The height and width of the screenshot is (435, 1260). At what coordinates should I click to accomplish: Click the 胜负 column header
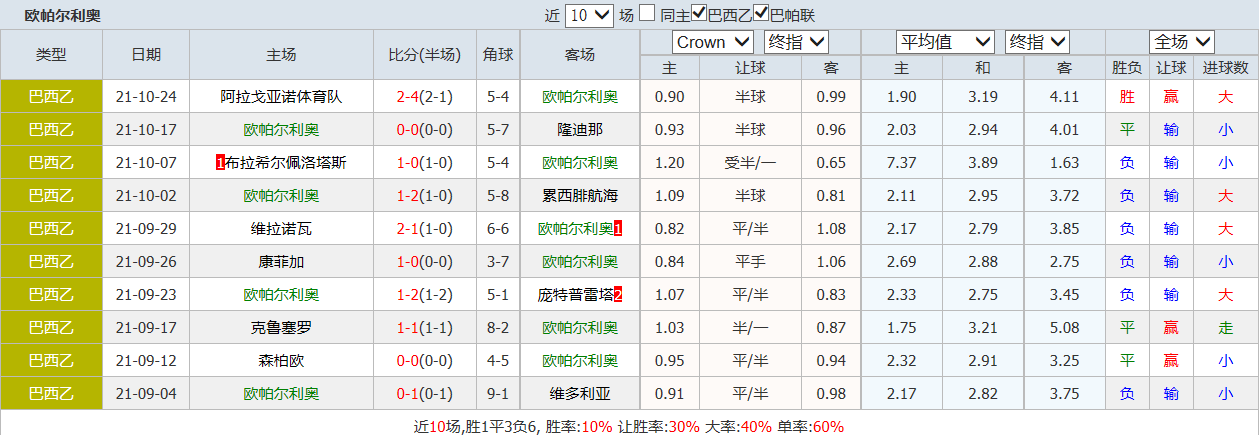tap(1127, 68)
